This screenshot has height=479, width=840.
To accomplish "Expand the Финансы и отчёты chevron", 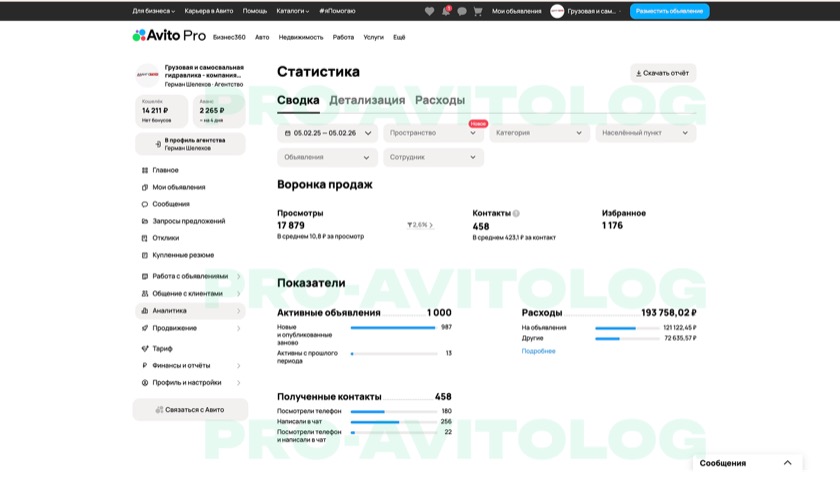I will tap(238, 366).
